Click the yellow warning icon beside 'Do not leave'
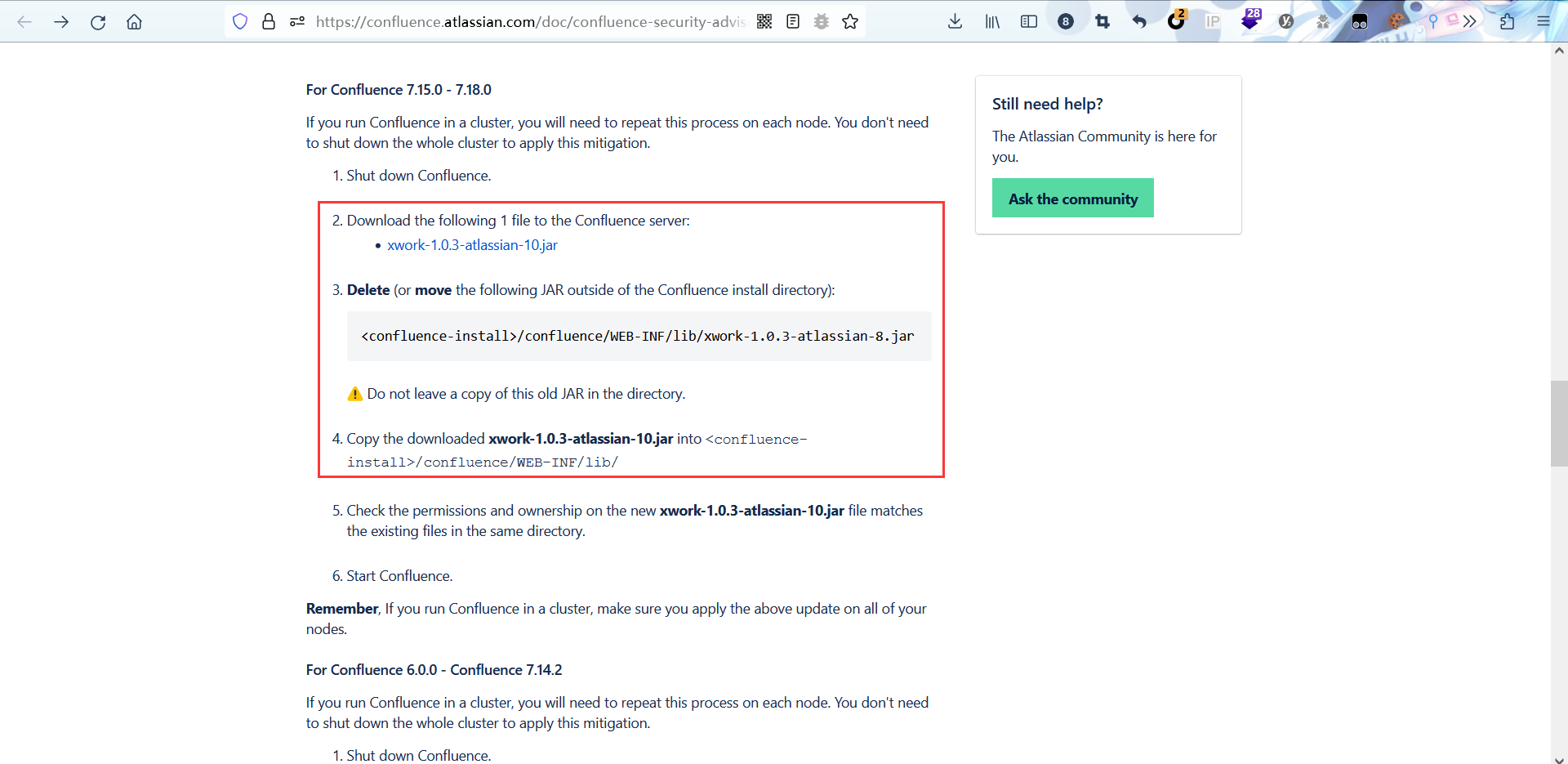 click(x=354, y=394)
